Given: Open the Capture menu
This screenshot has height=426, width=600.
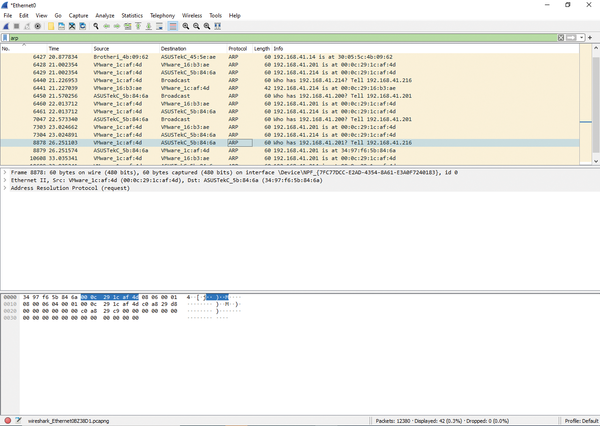Looking at the screenshot, I should (78, 16).
